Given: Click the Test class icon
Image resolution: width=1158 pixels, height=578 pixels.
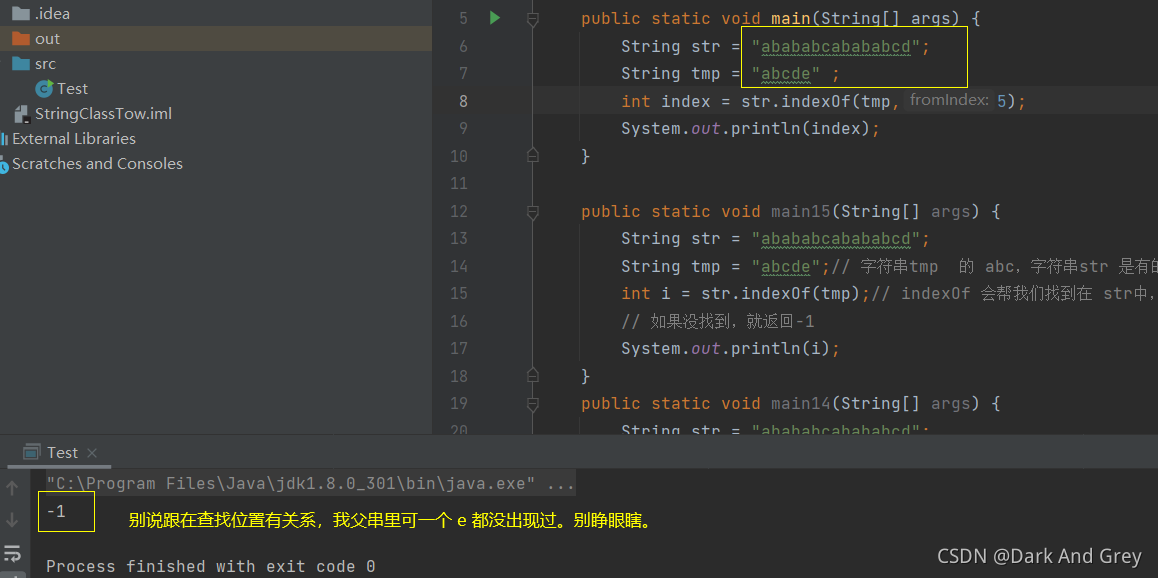Looking at the screenshot, I should pos(44,89).
